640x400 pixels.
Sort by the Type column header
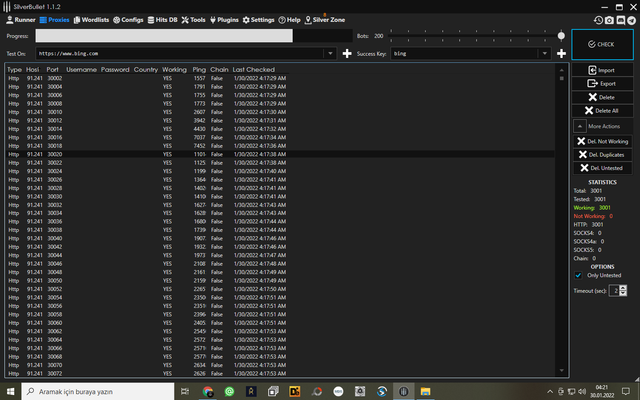[14, 70]
